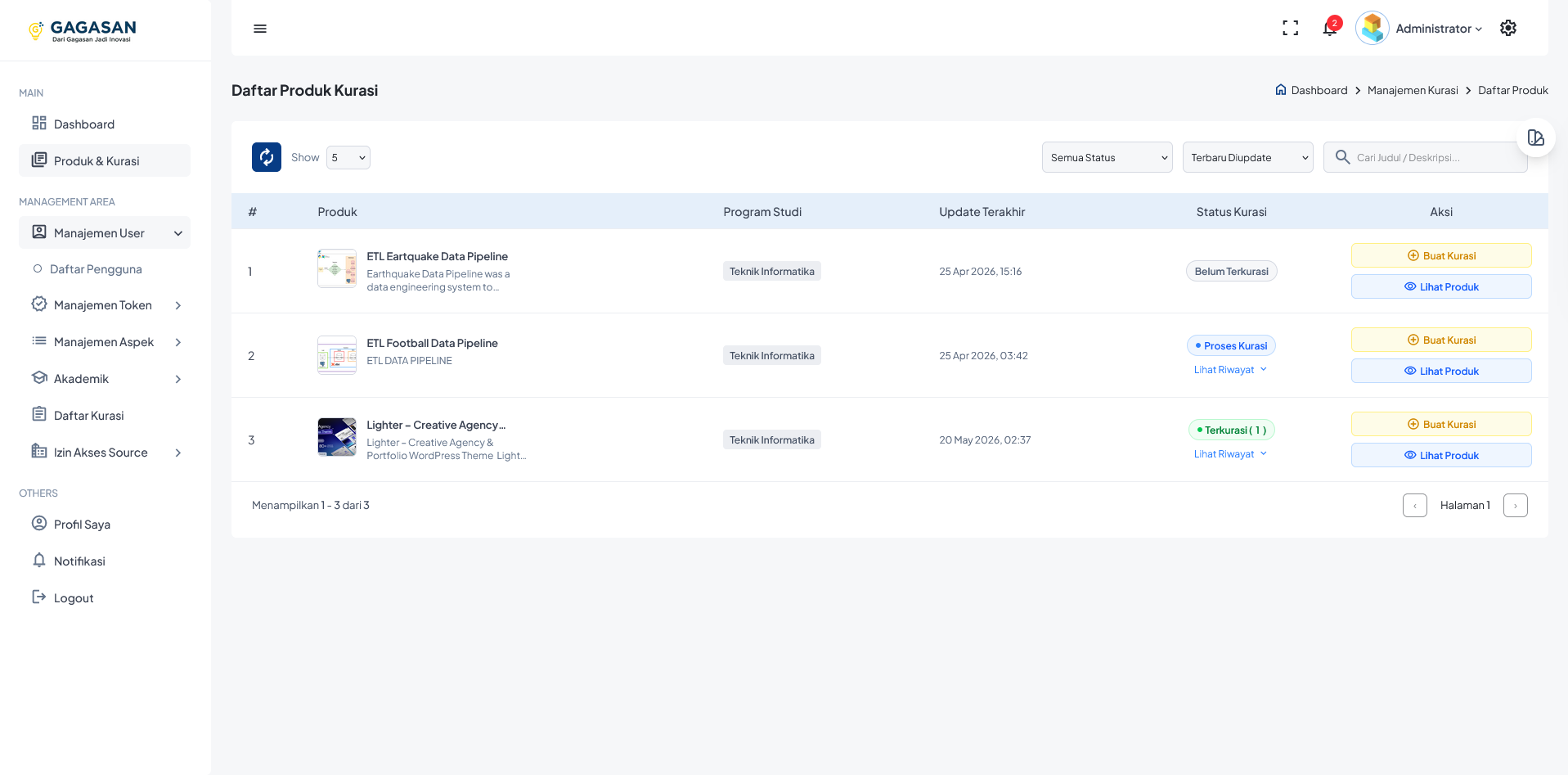Viewport: 1568px width, 775px height.
Task: Expand the Manajemen Aspek chevron
Action: click(x=178, y=342)
